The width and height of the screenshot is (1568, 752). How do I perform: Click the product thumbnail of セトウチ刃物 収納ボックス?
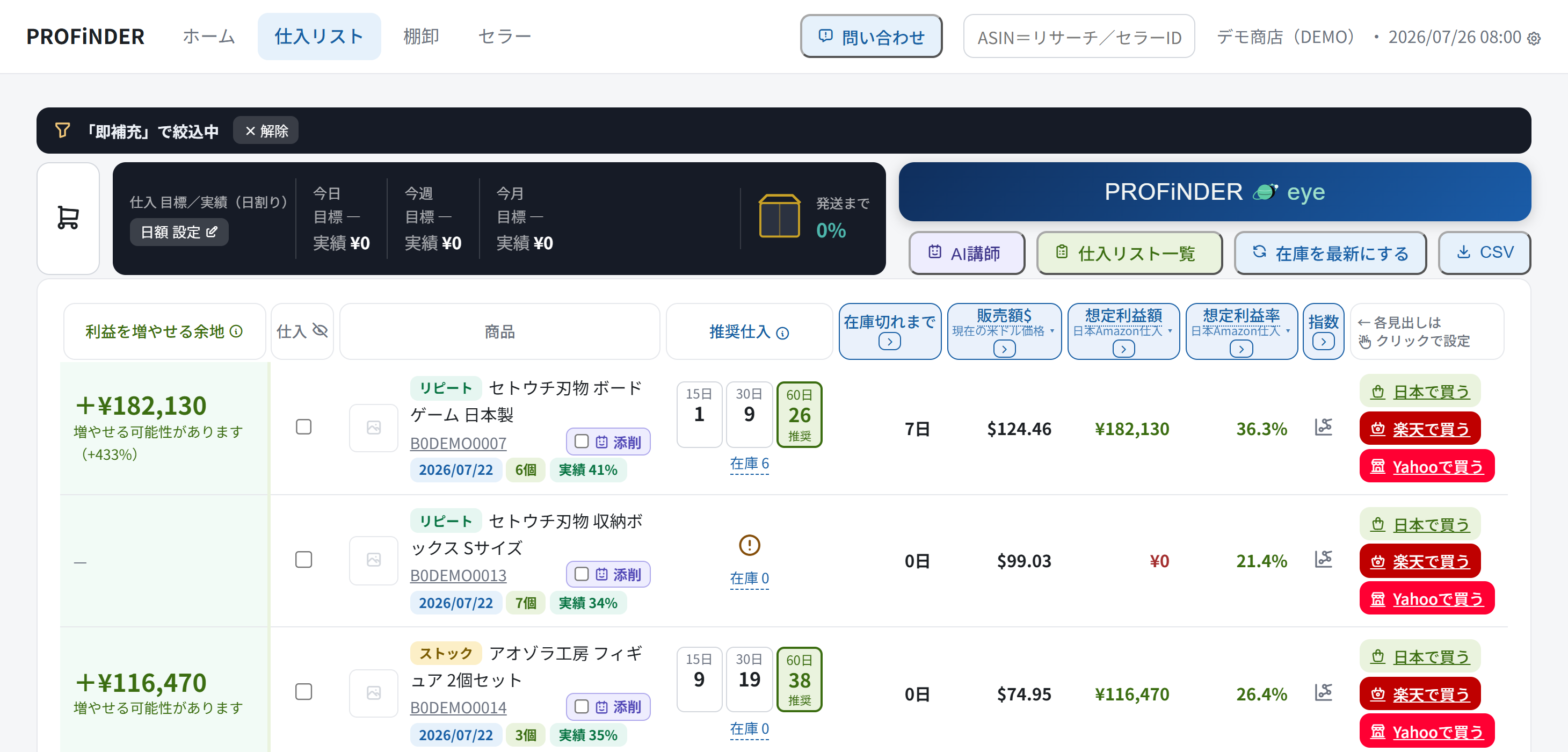click(x=374, y=560)
